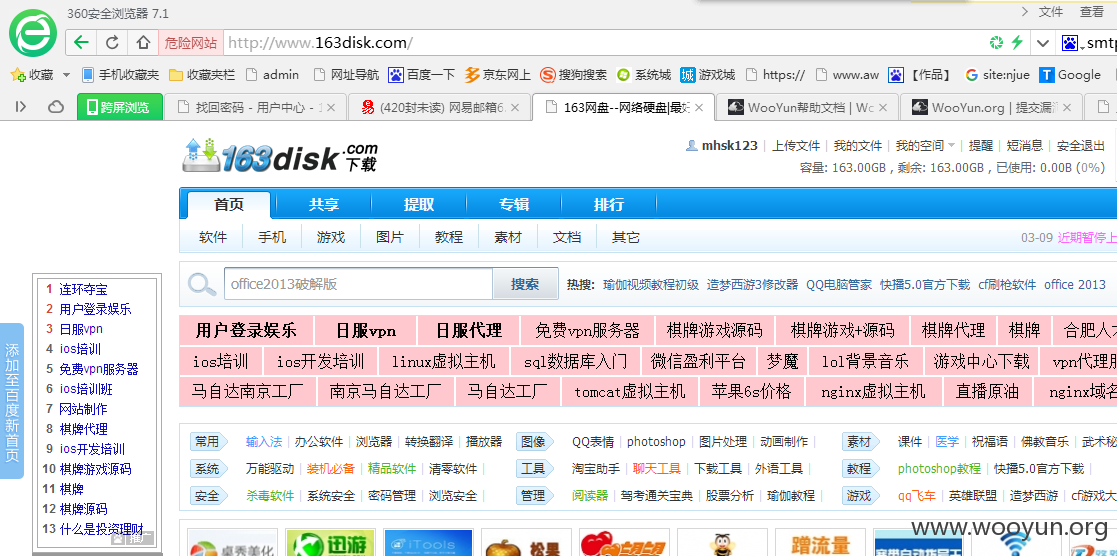Screen dimensions: 1117x556
Task: Click hot search 瑜伽视频教程初级
Action: [650, 284]
